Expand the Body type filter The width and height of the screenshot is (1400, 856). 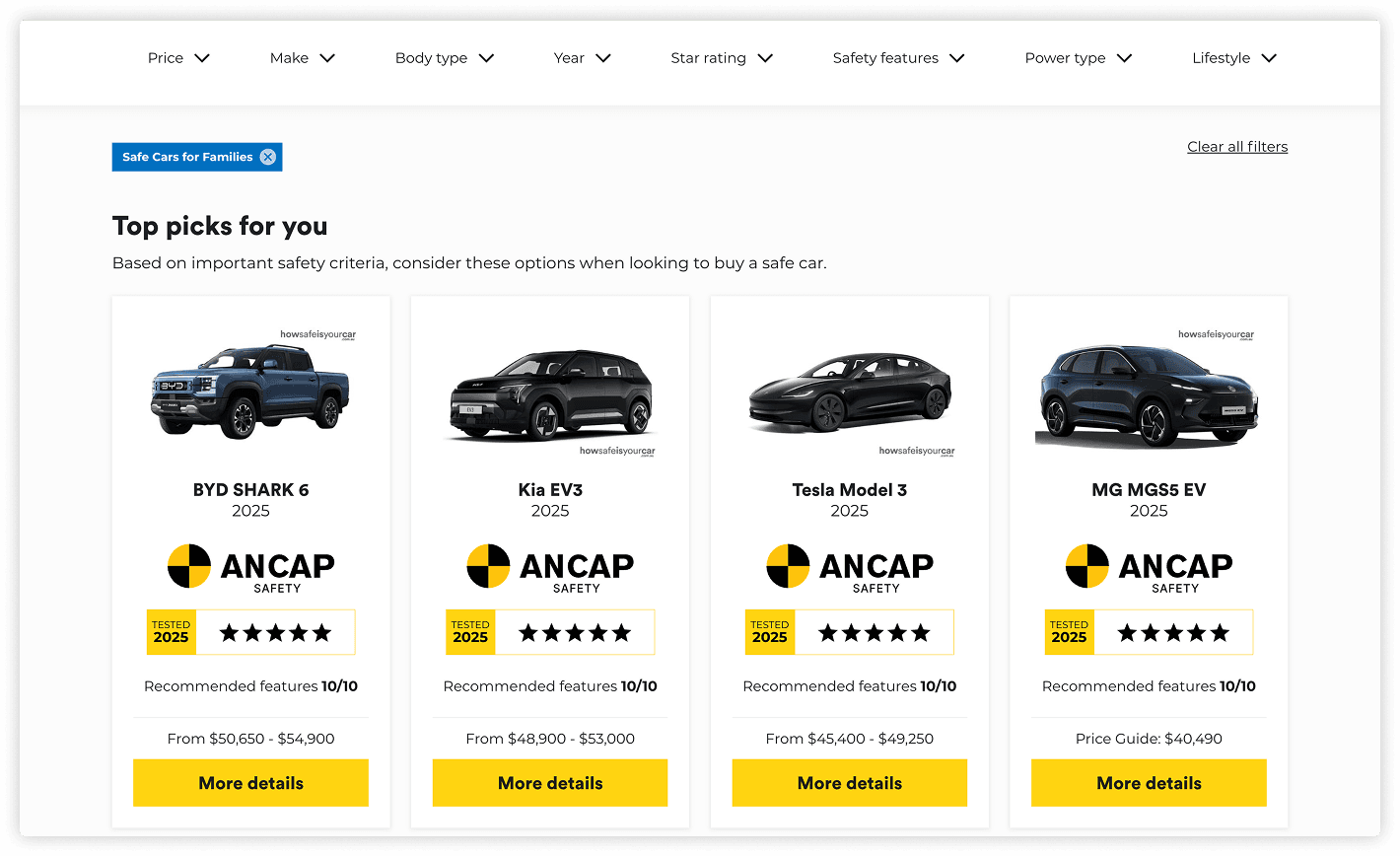tap(445, 58)
